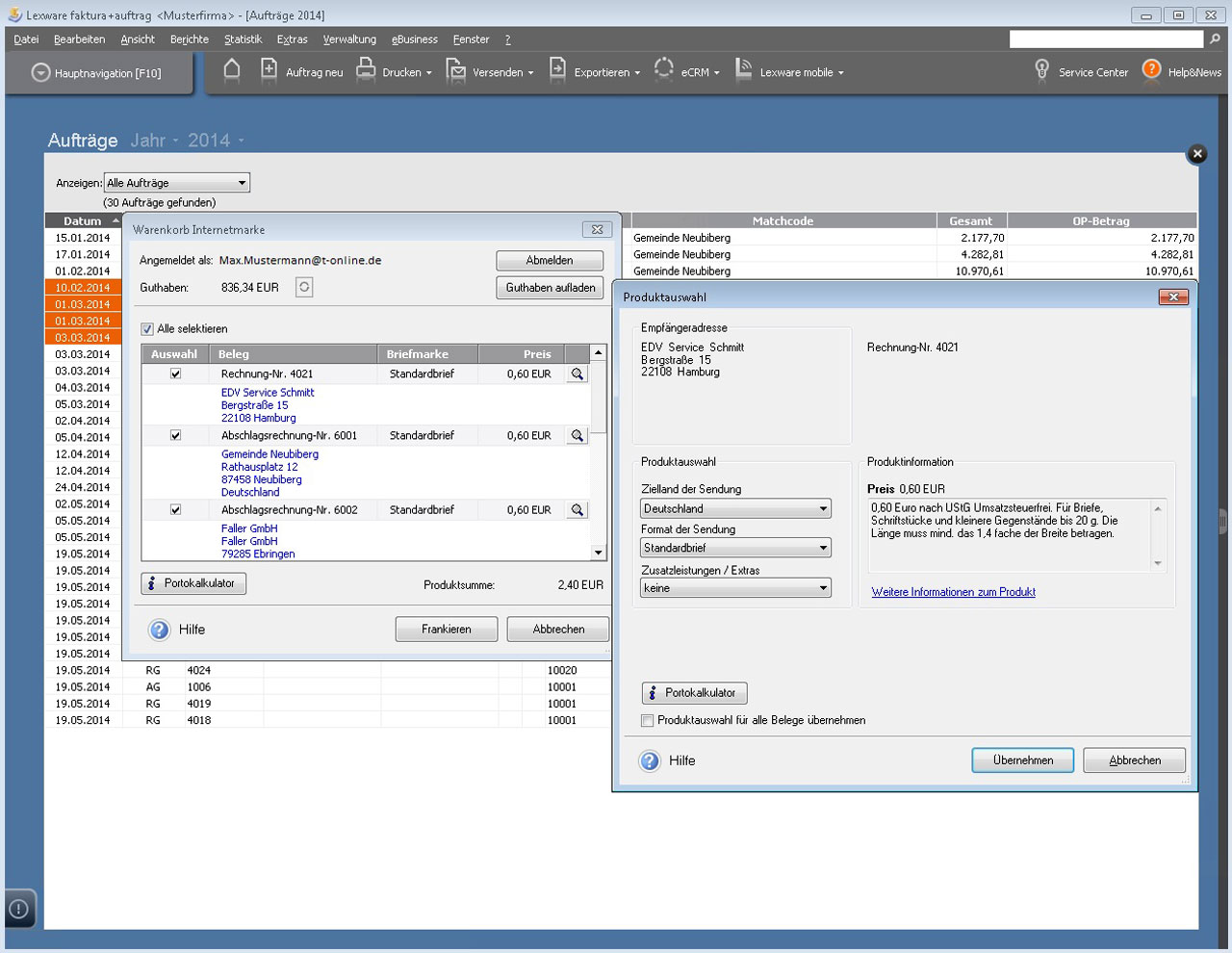Click the Frankieren button
Screen dimensions: 1232x953
tap(447, 630)
